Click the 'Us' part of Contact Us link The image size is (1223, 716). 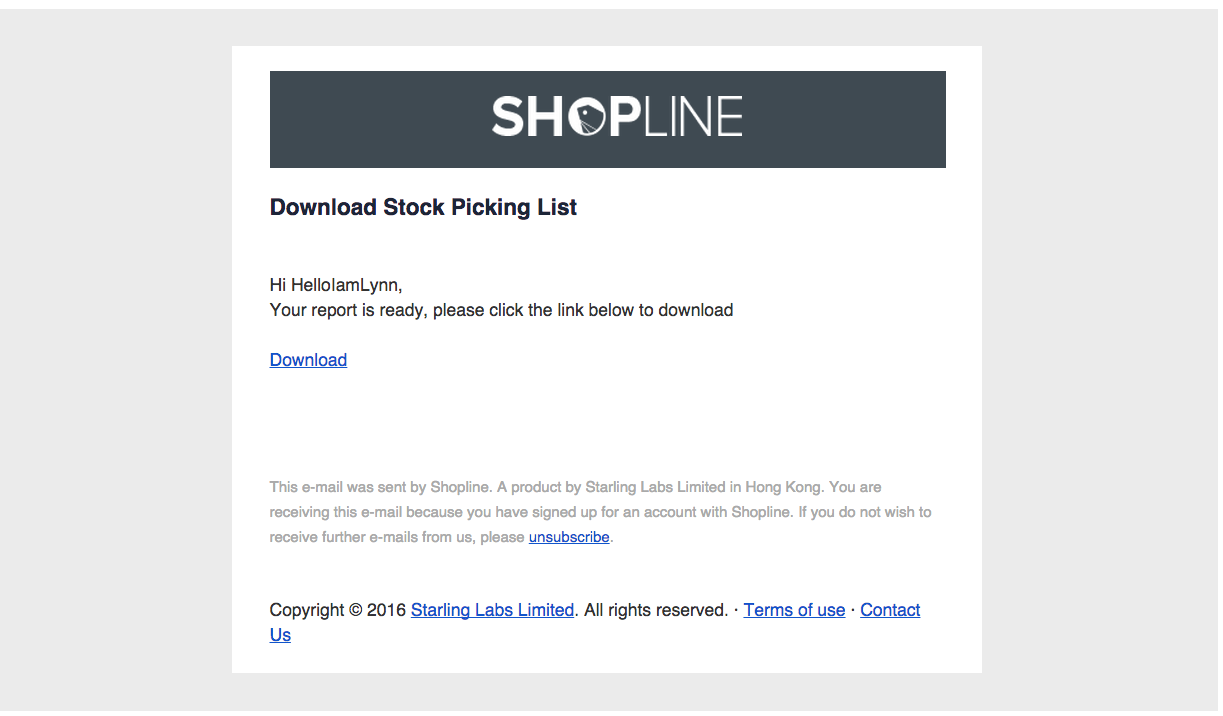point(280,635)
